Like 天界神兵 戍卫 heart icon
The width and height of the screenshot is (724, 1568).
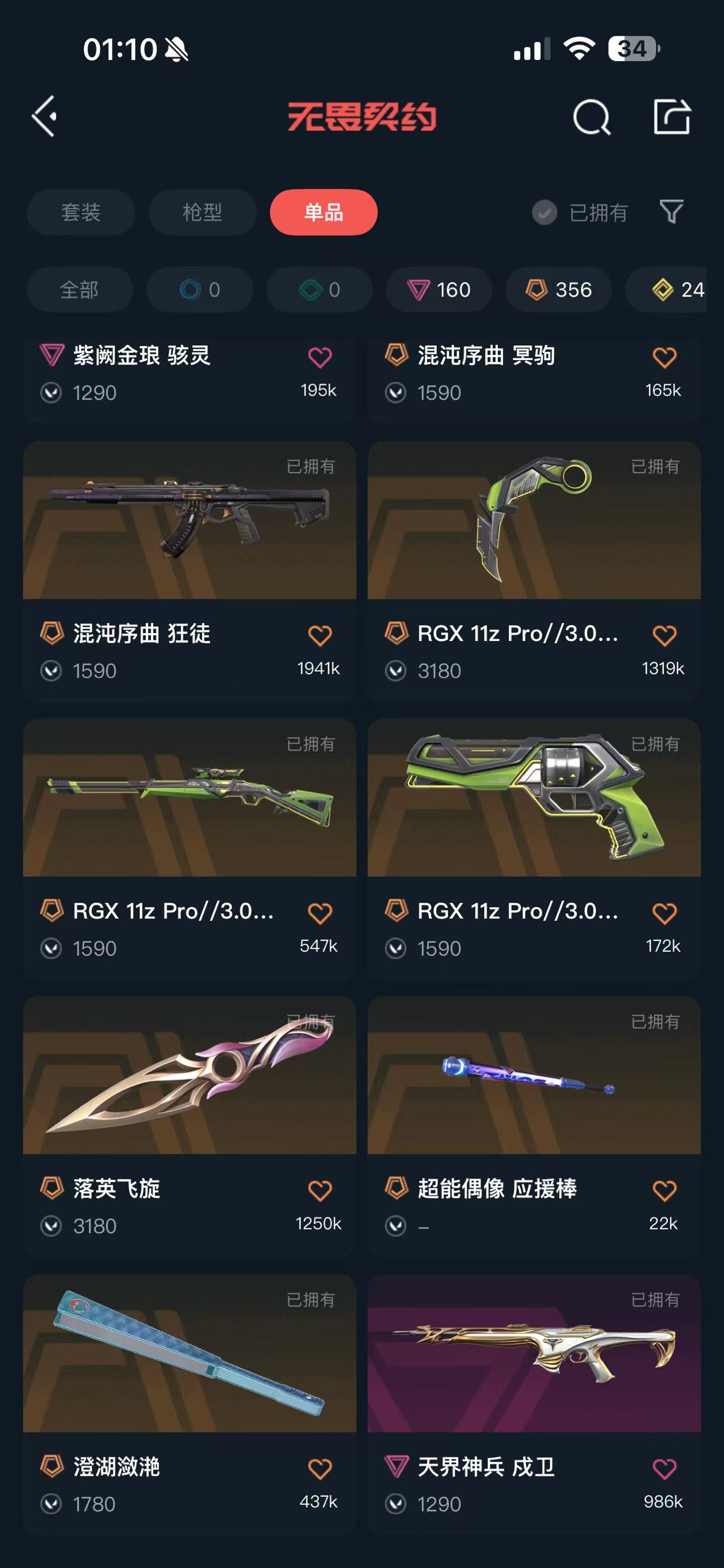pos(664,1469)
